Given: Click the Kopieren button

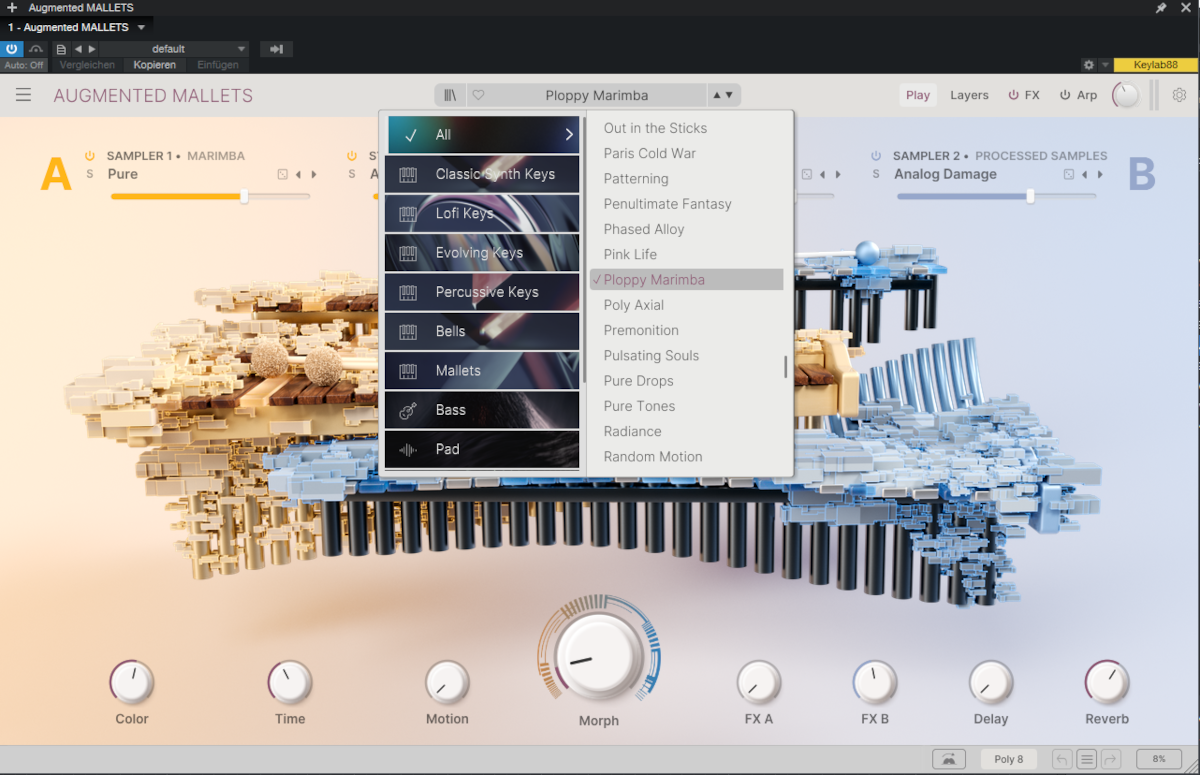Looking at the screenshot, I should point(155,65).
